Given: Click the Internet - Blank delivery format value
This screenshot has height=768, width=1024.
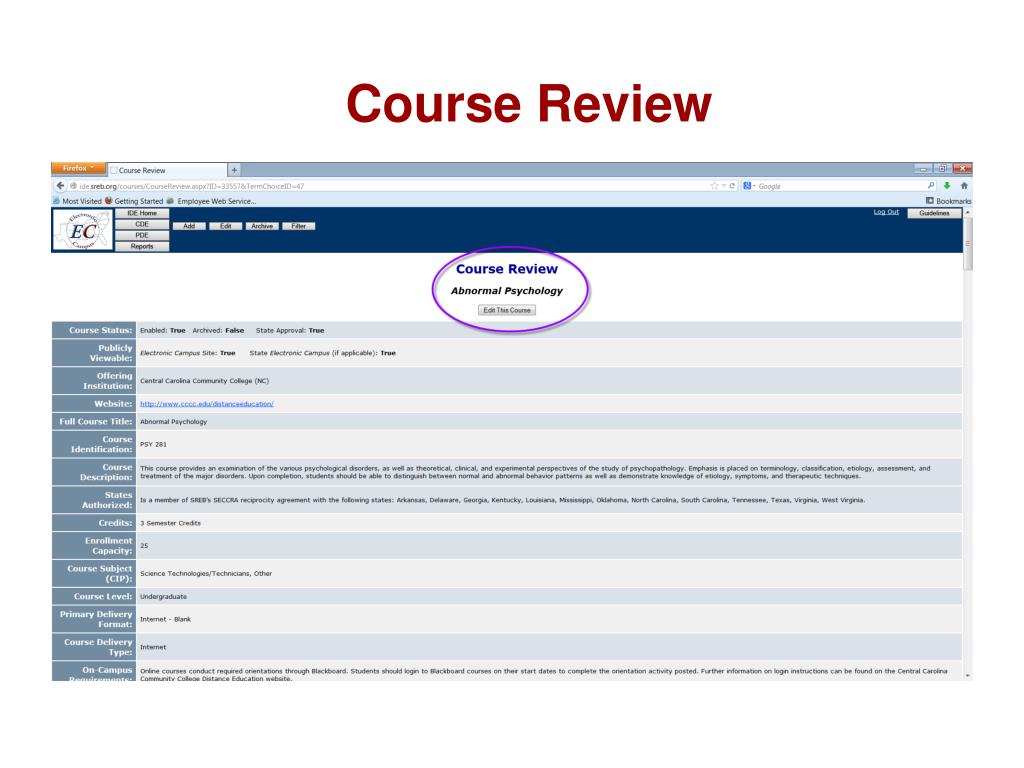Looking at the screenshot, I should [x=165, y=620].
